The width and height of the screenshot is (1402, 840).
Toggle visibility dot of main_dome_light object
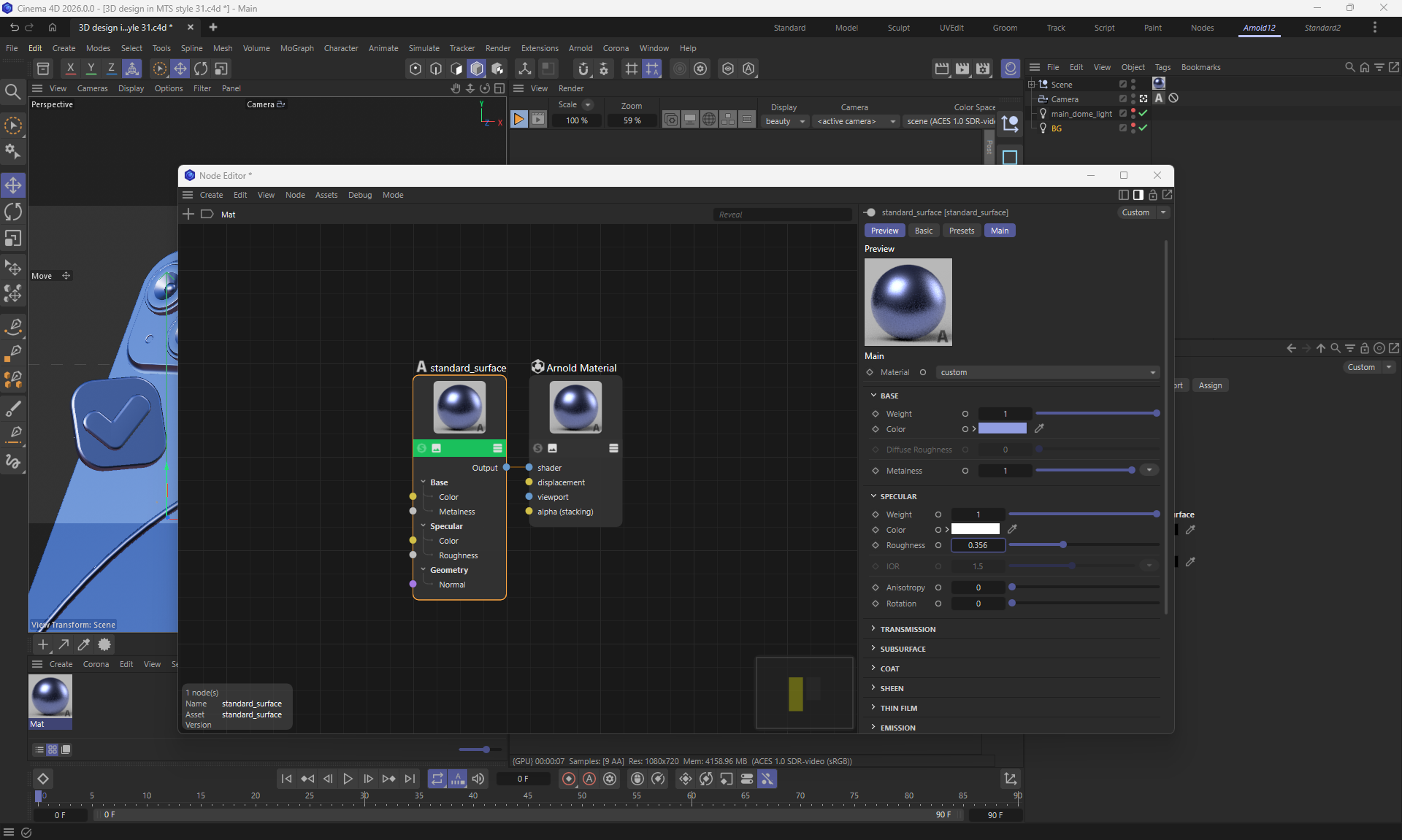[1133, 111]
